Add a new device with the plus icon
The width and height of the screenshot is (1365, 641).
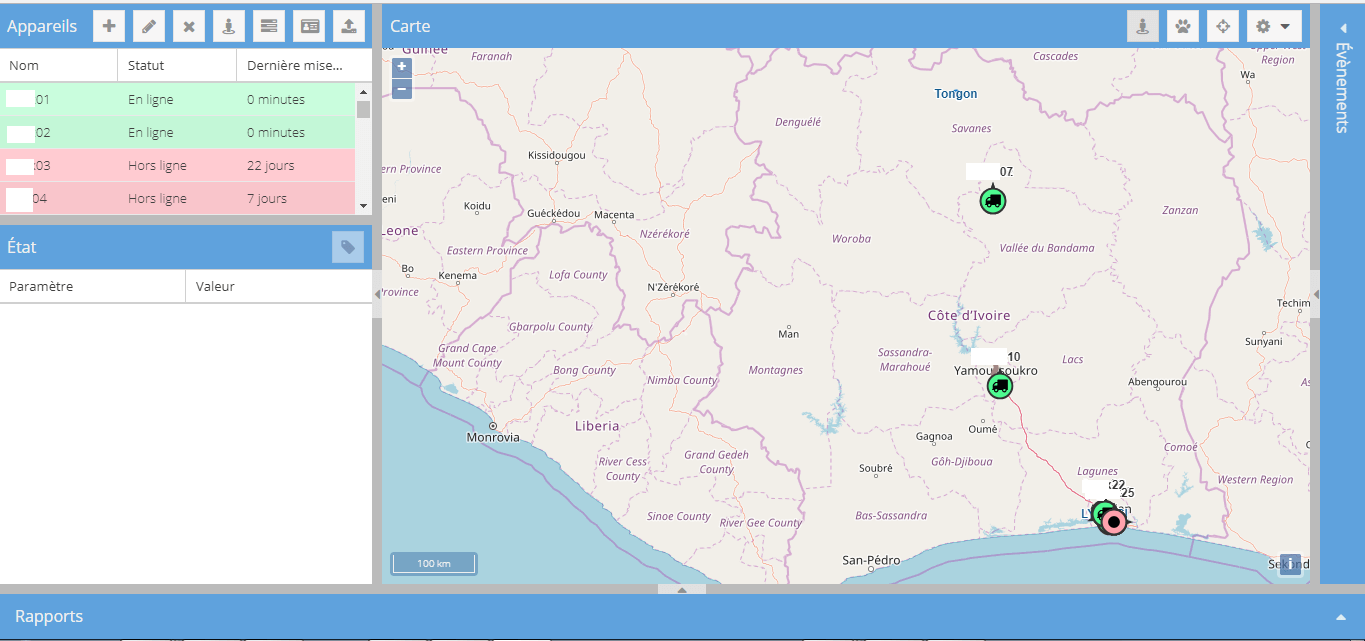108,26
